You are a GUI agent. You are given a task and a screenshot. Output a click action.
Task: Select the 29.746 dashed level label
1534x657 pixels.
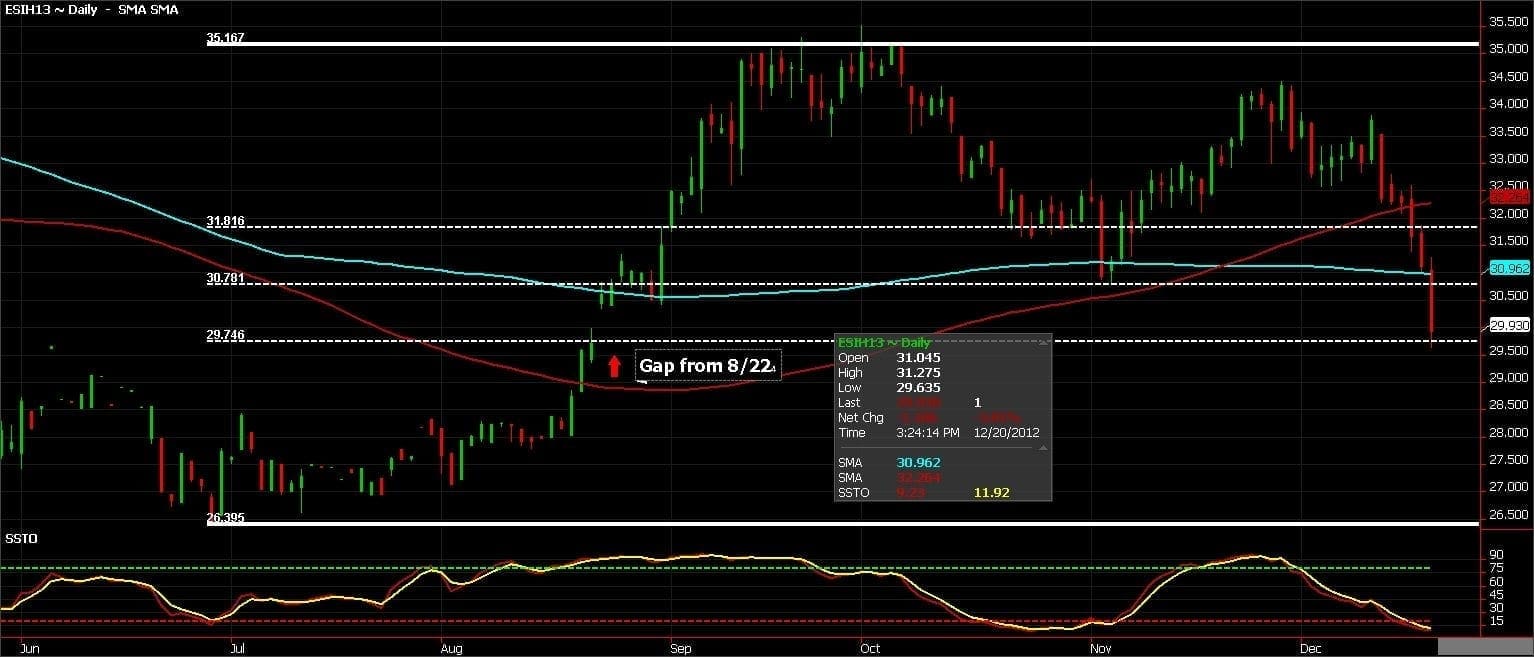point(225,335)
